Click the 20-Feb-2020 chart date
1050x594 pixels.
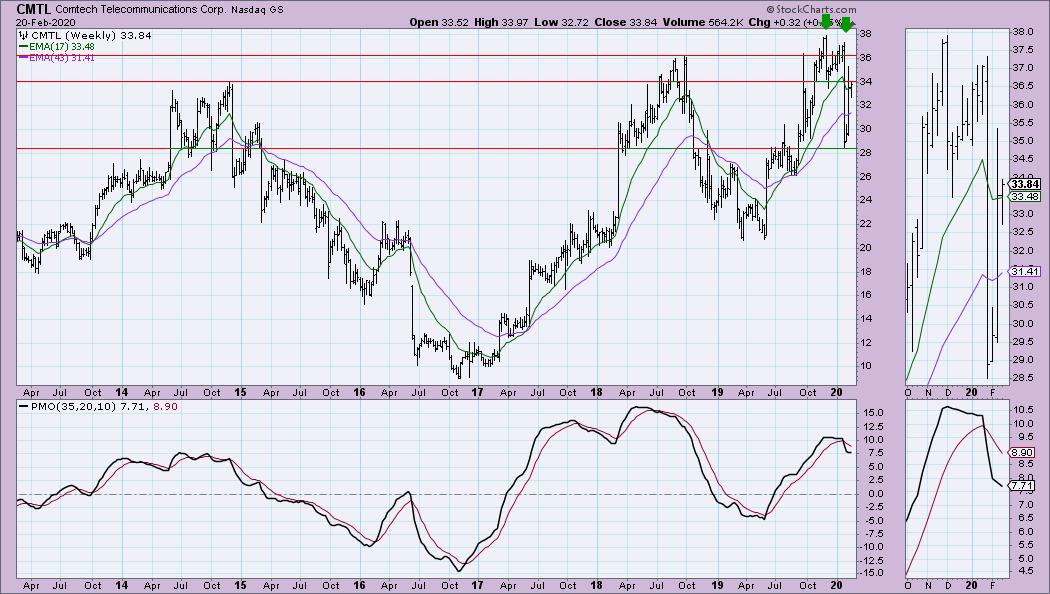[x=46, y=22]
